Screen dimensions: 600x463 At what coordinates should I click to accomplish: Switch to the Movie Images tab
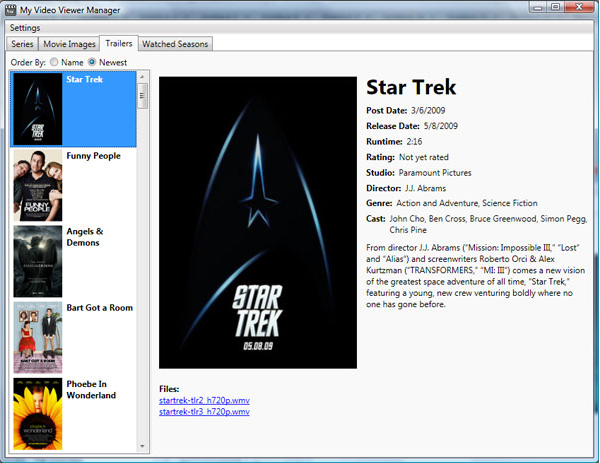pyautogui.click(x=69, y=44)
